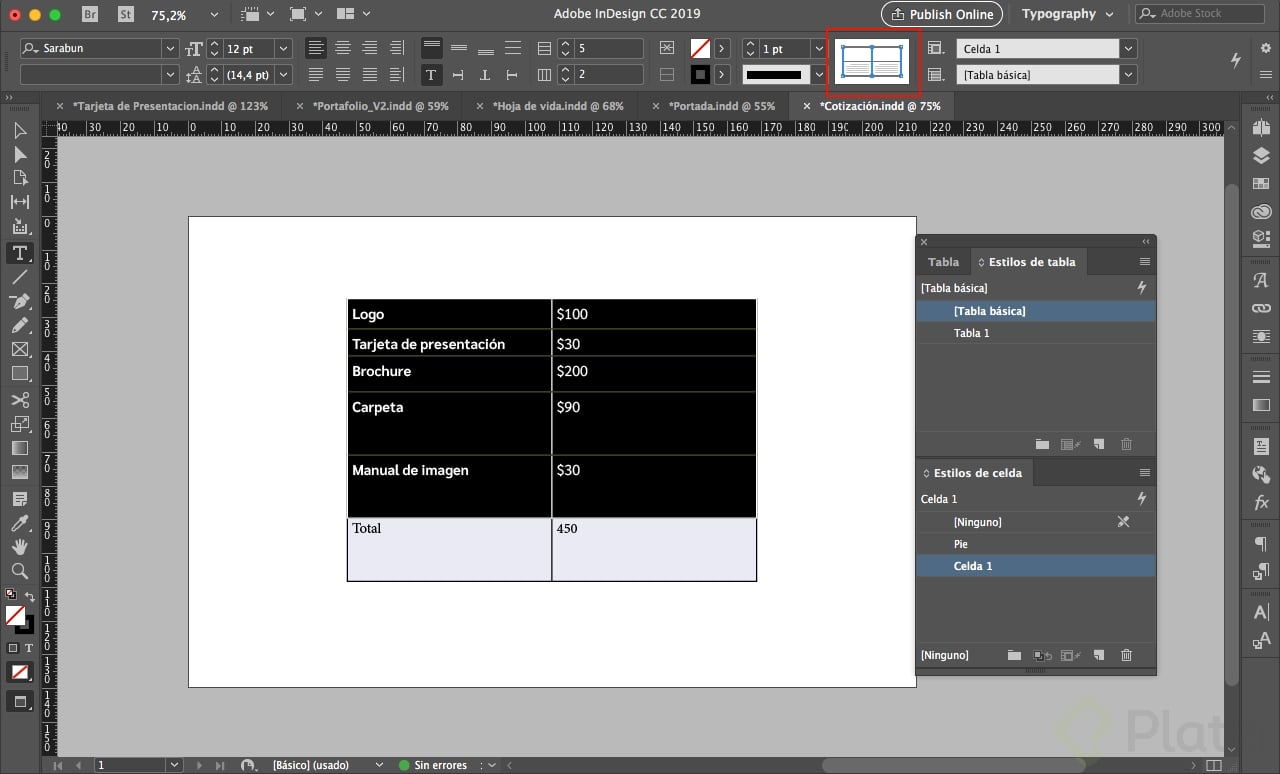1280x774 pixels.
Task: Switch to the Tabla panel tab
Action: pyautogui.click(x=943, y=262)
